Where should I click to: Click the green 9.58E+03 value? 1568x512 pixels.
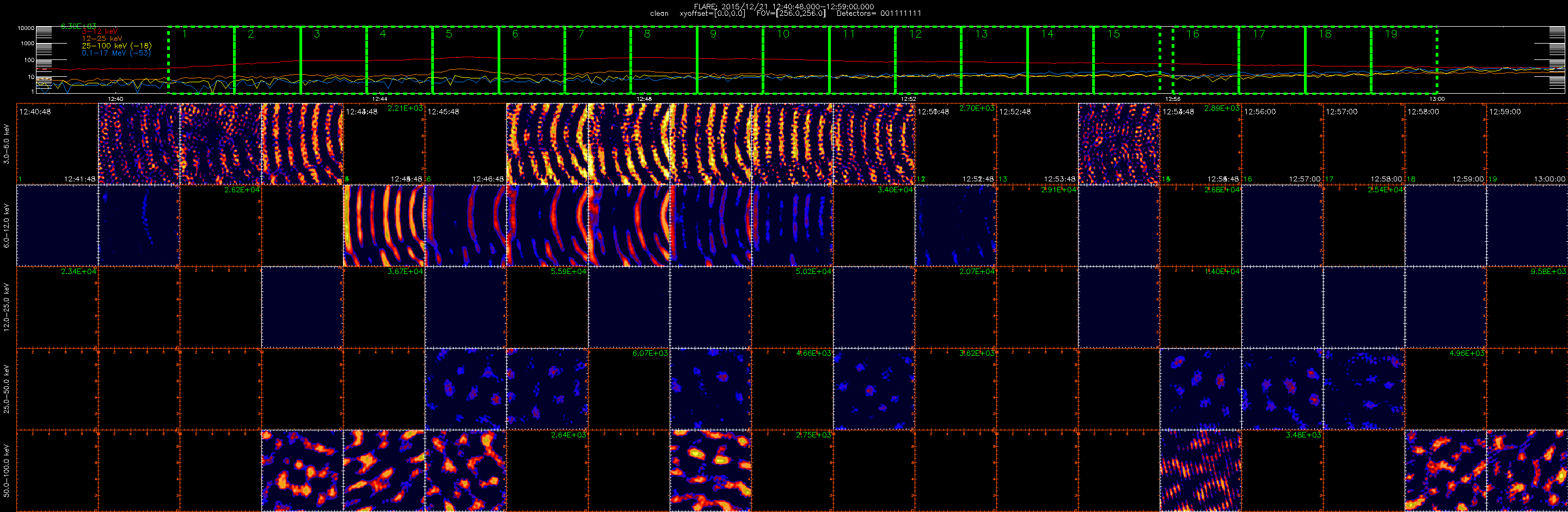[1548, 272]
